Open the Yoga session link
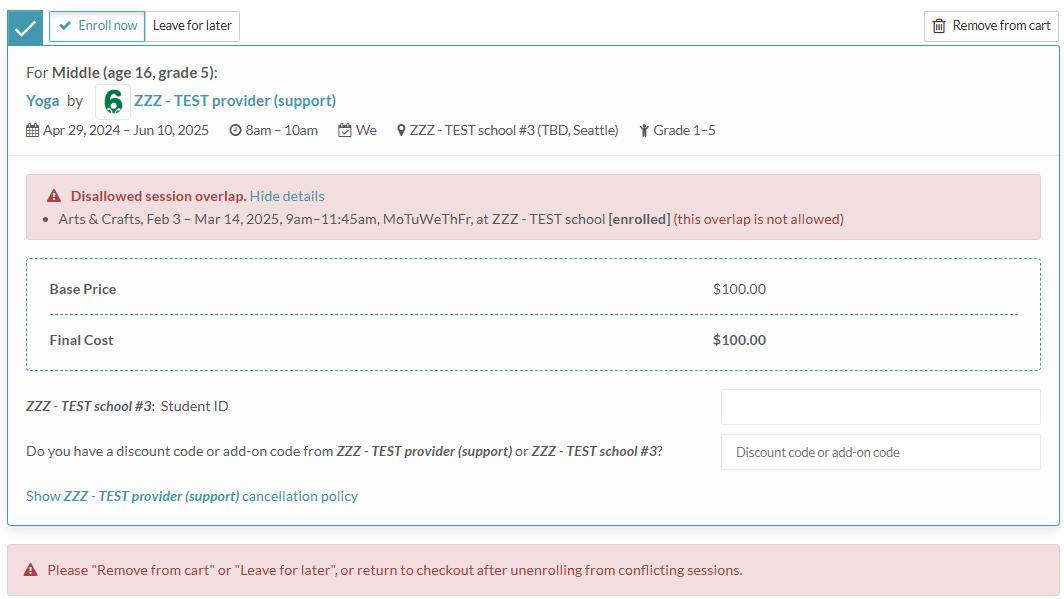 [x=43, y=101]
